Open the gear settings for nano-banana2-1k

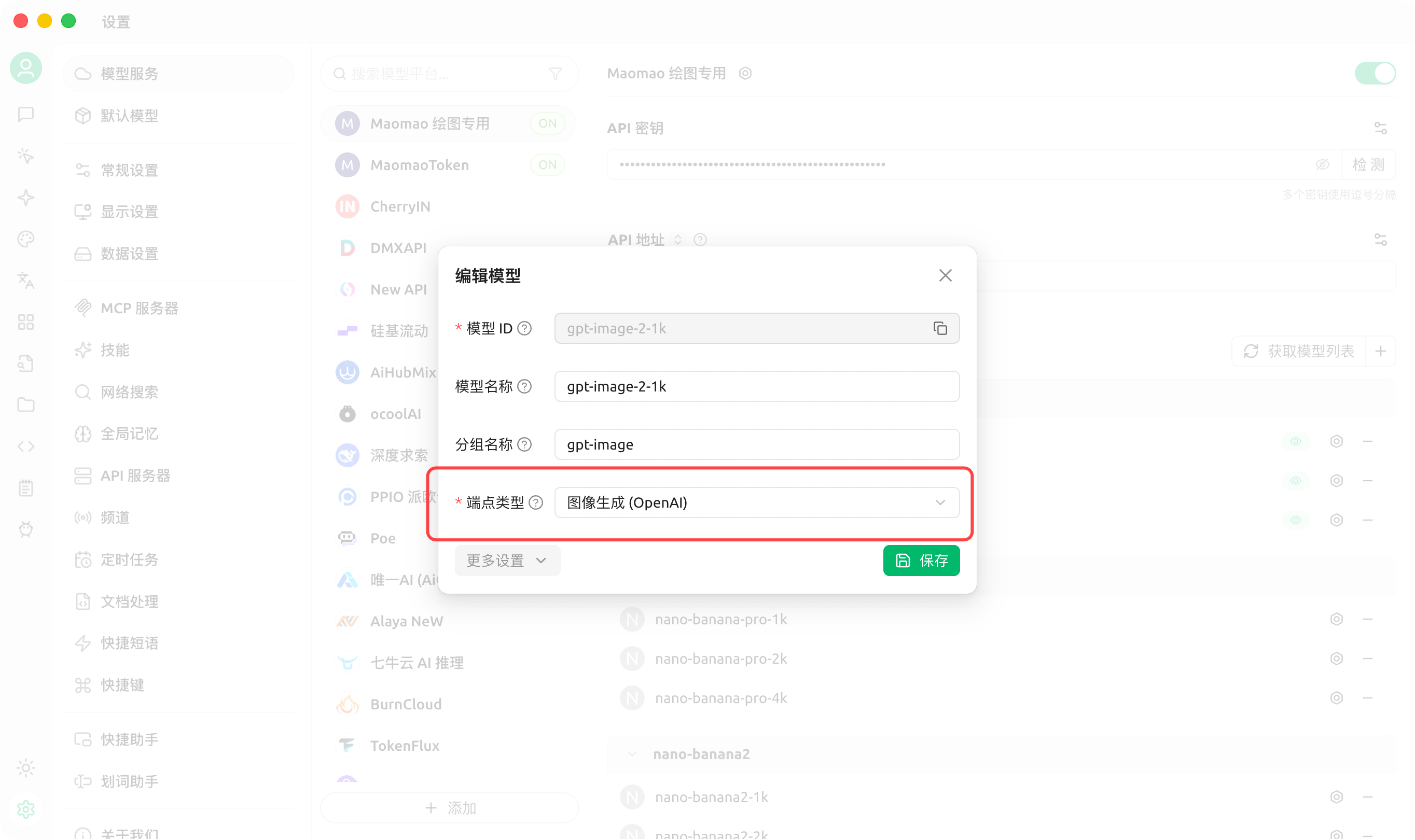coord(1336,797)
